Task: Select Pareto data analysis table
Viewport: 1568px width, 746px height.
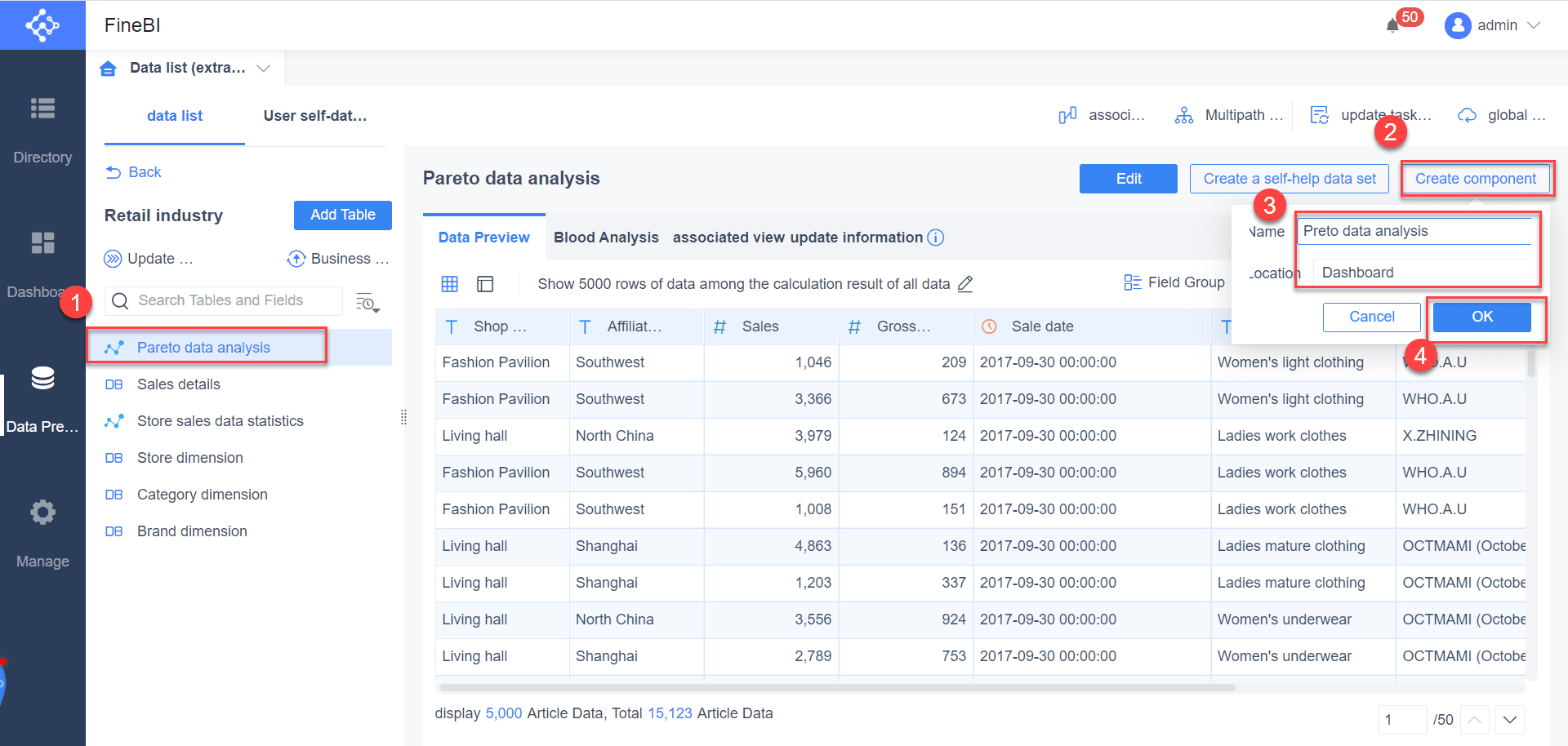Action: coord(239,348)
